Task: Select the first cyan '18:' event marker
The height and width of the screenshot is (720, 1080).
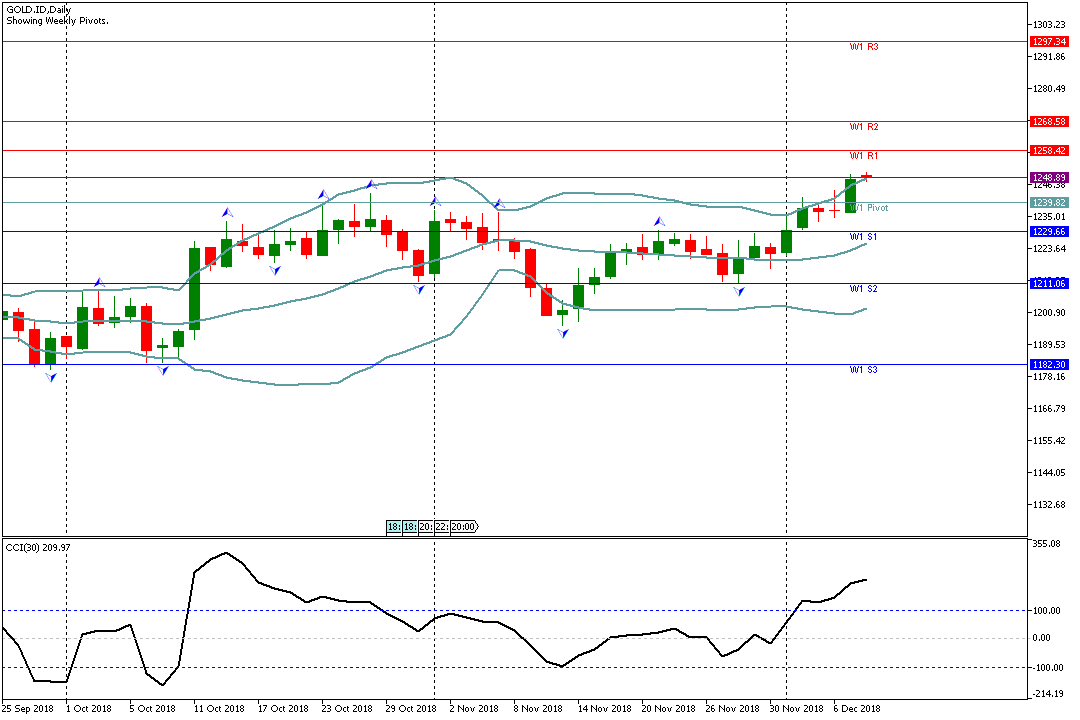Action: coord(394,527)
